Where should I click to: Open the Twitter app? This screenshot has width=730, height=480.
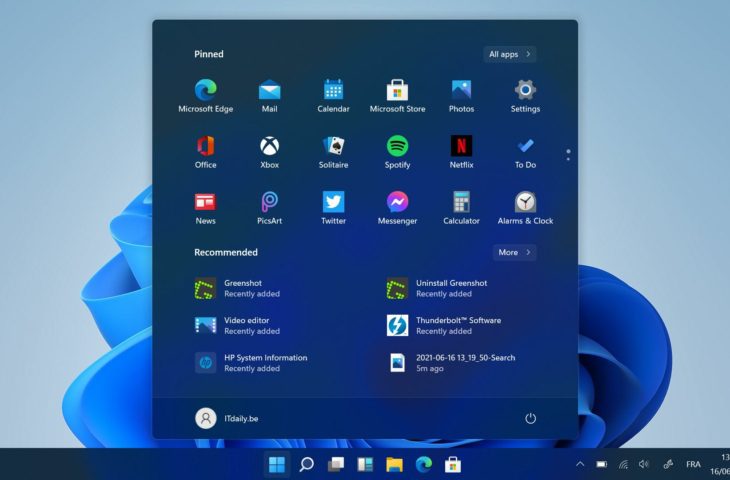pos(333,208)
